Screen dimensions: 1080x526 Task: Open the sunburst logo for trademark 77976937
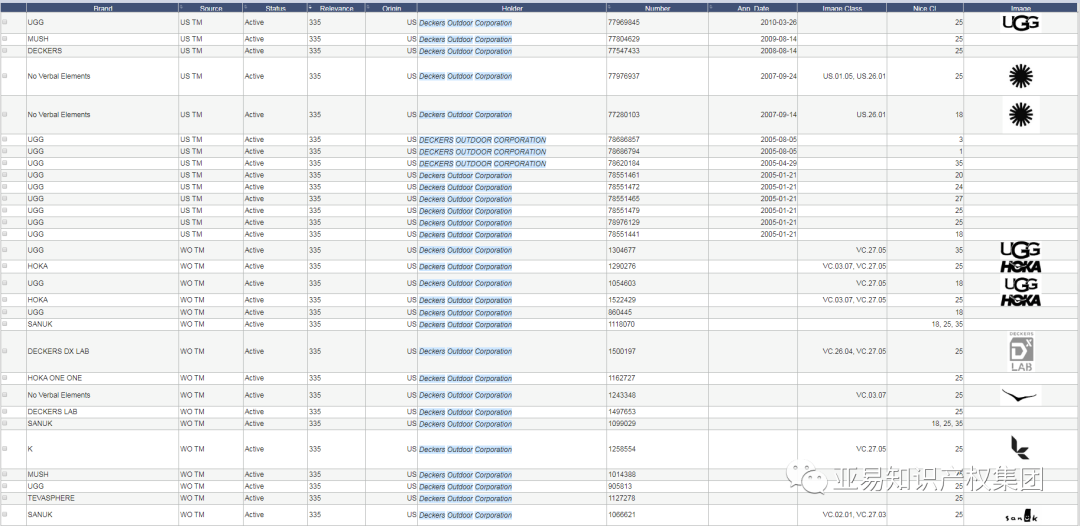coord(1020,76)
